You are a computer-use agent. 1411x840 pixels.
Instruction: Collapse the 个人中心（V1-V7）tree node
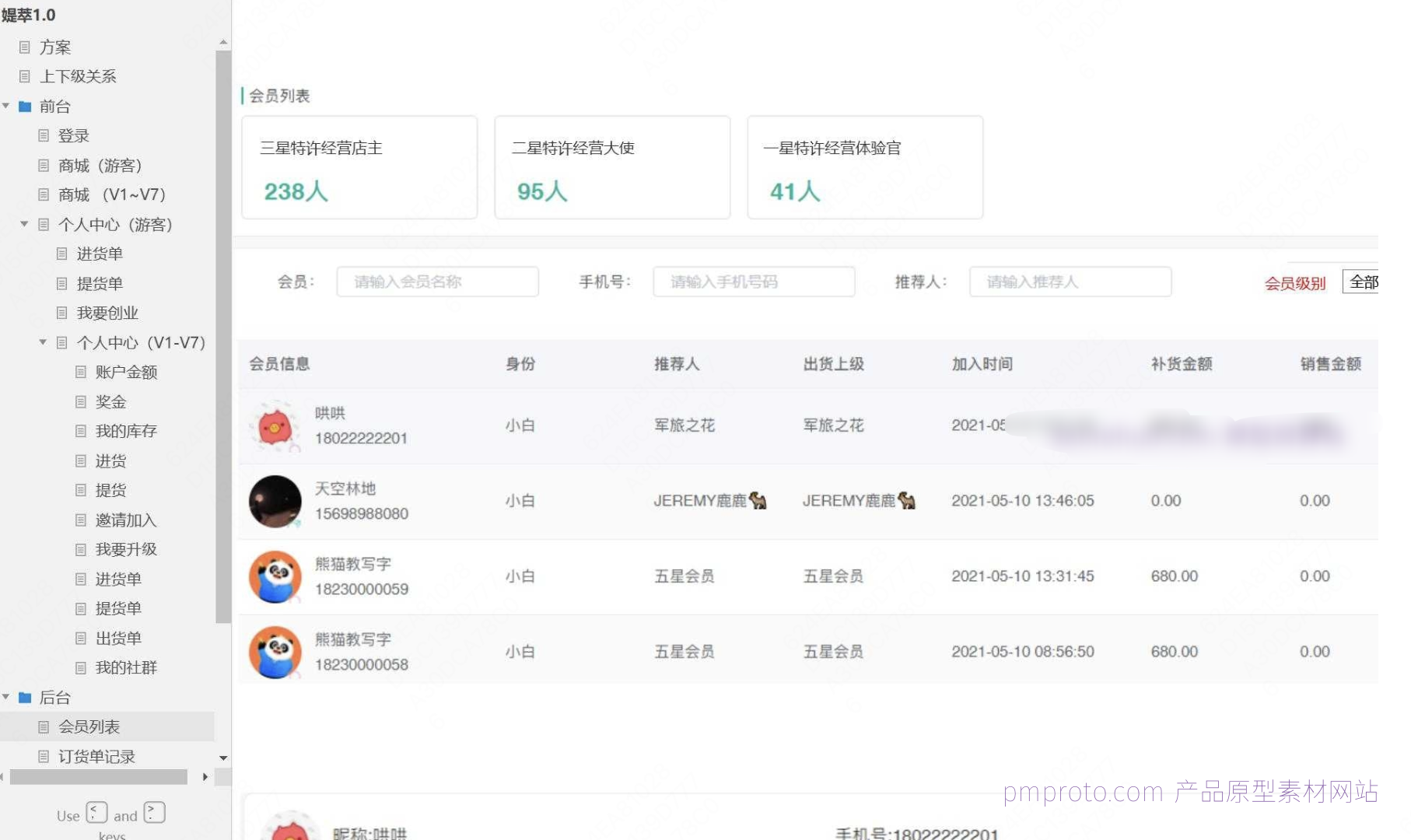point(43,342)
